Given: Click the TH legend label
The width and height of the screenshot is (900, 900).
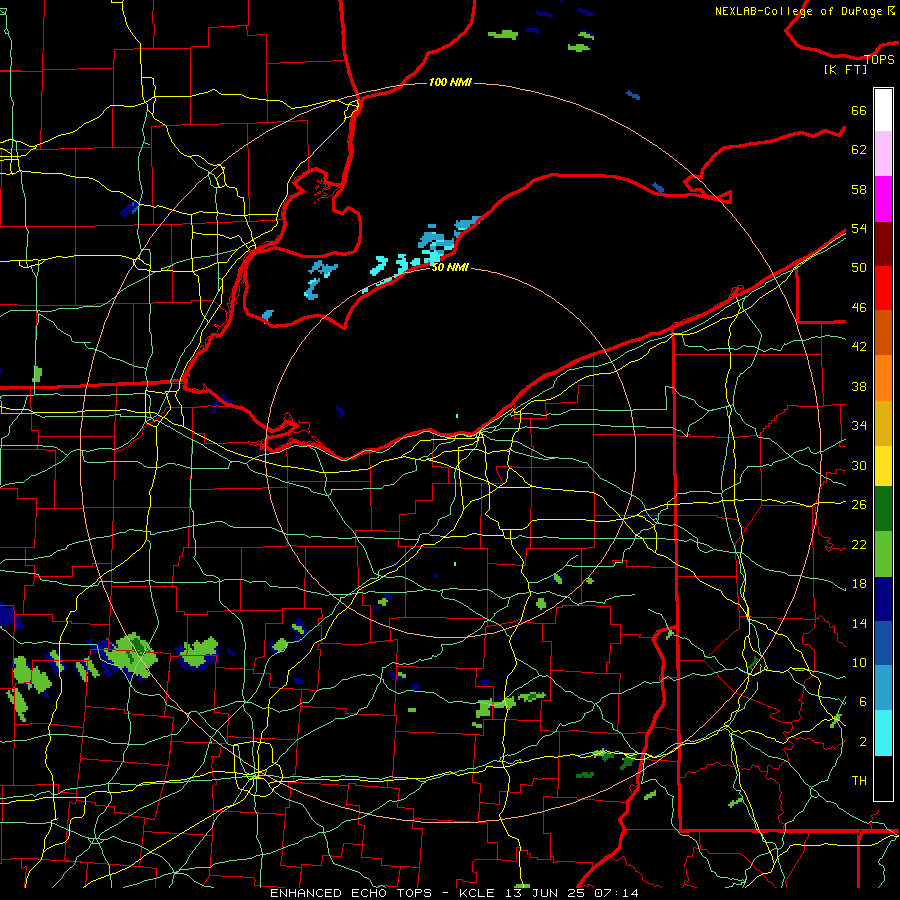Looking at the screenshot, I should click(x=859, y=780).
